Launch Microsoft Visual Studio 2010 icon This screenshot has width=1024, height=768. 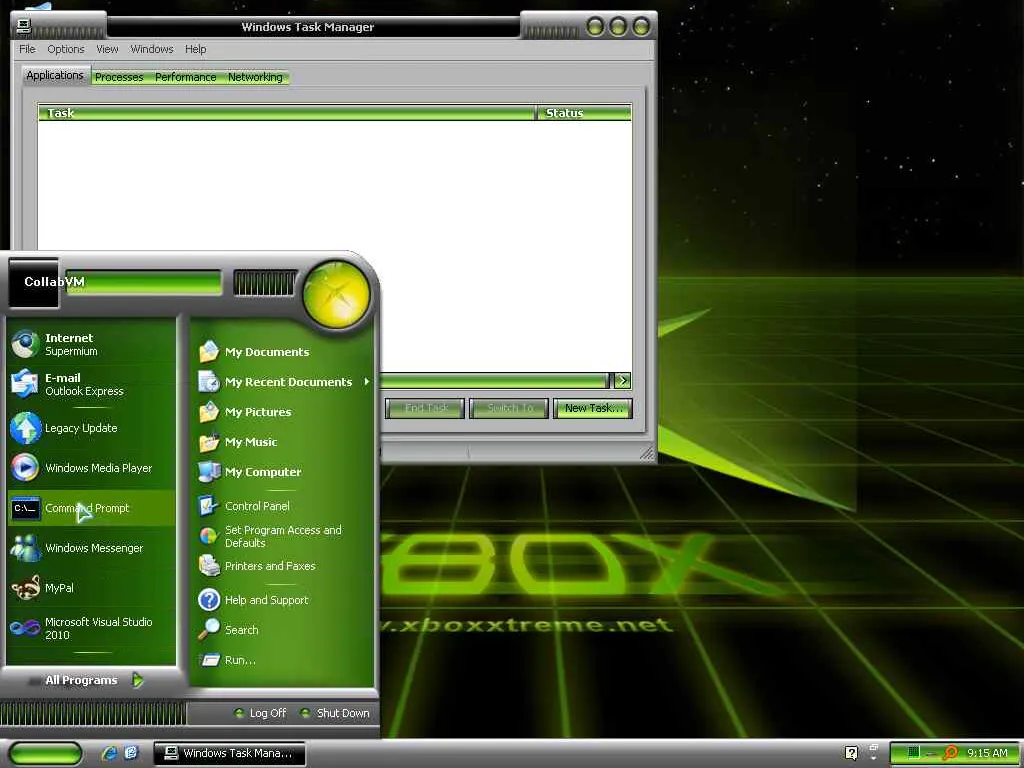coord(25,628)
